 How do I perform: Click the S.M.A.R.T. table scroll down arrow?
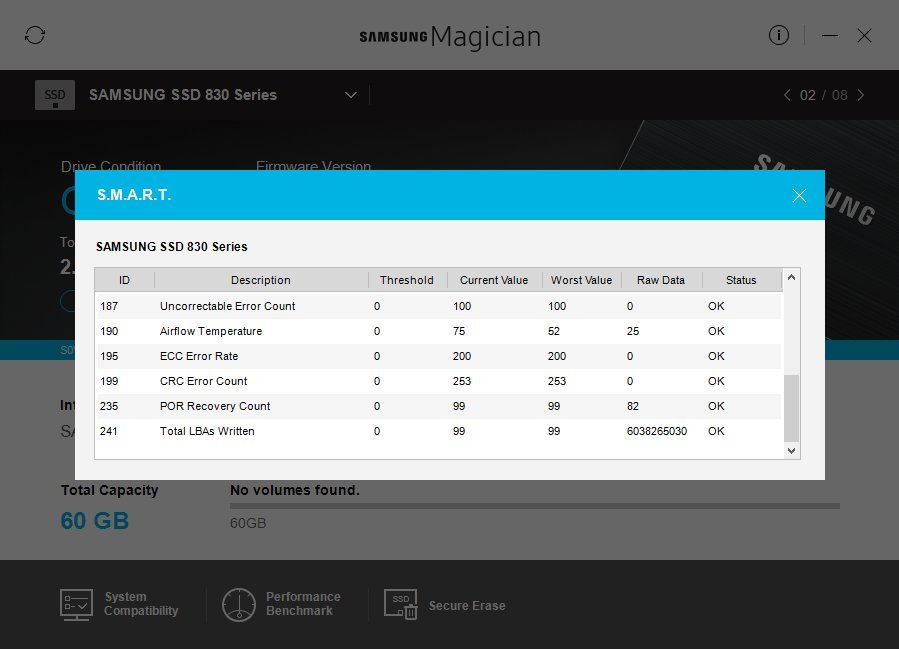click(x=791, y=451)
